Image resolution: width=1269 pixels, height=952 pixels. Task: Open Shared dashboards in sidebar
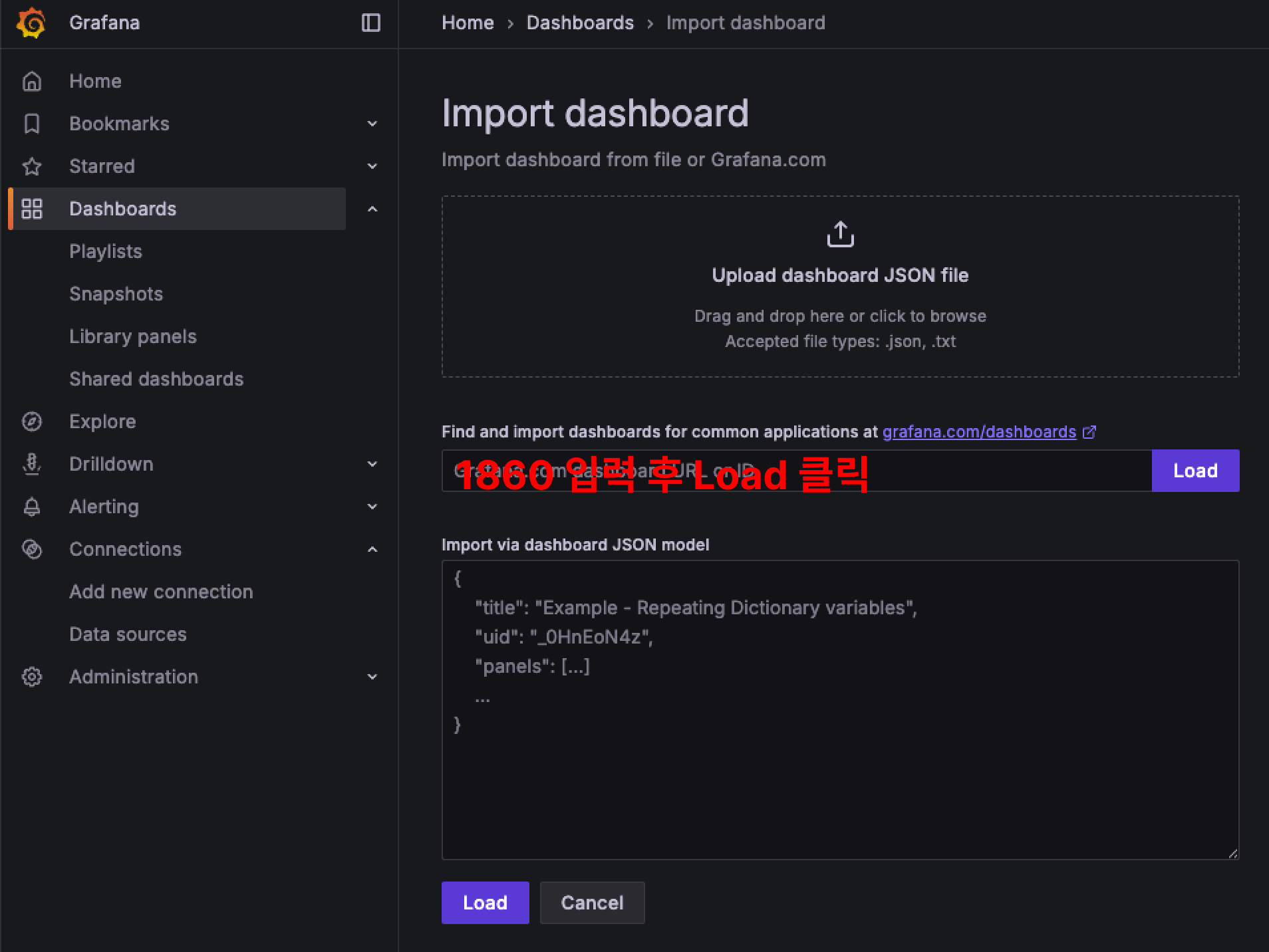pyautogui.click(x=156, y=379)
